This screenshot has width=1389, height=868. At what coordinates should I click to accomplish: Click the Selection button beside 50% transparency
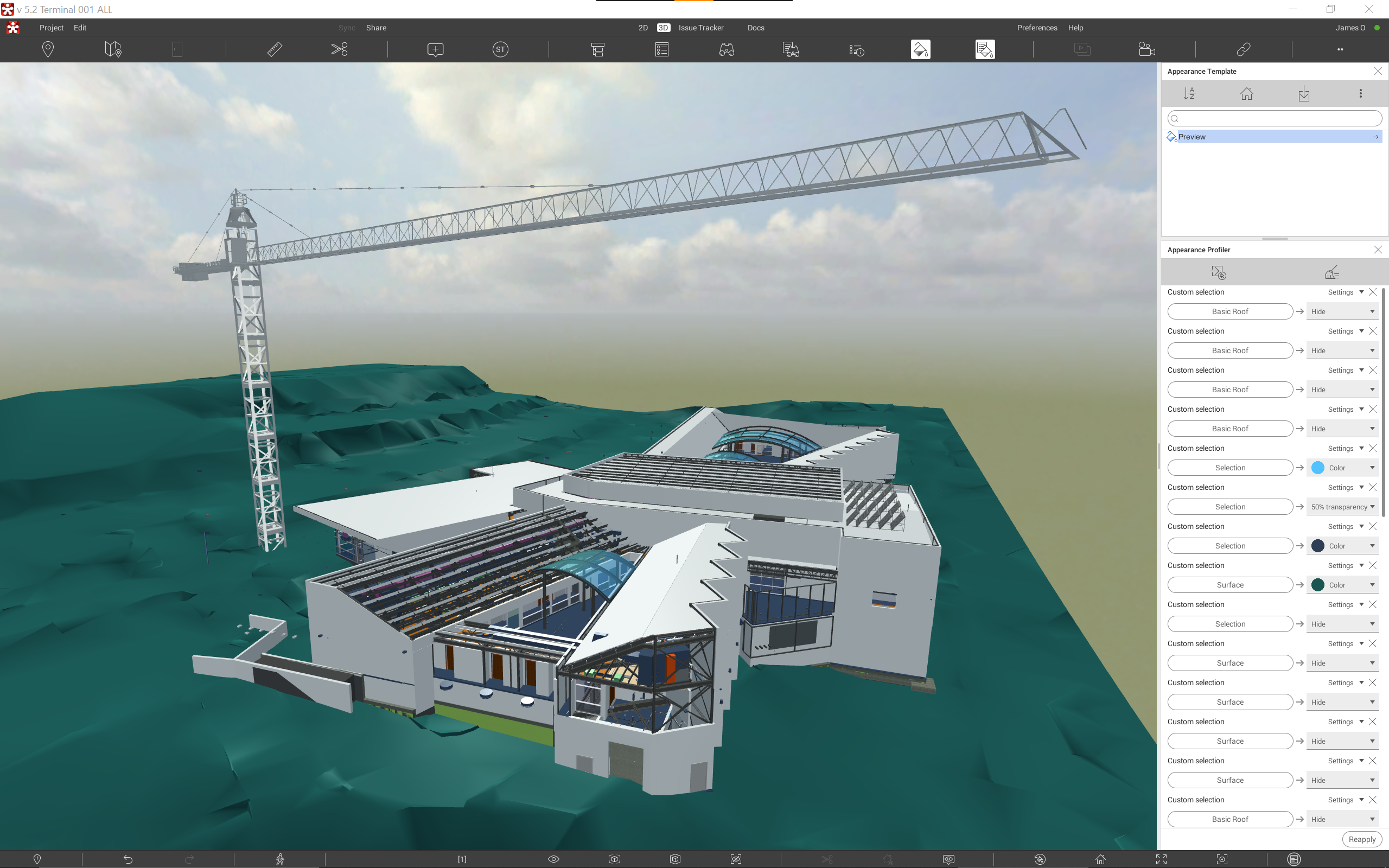1230,507
